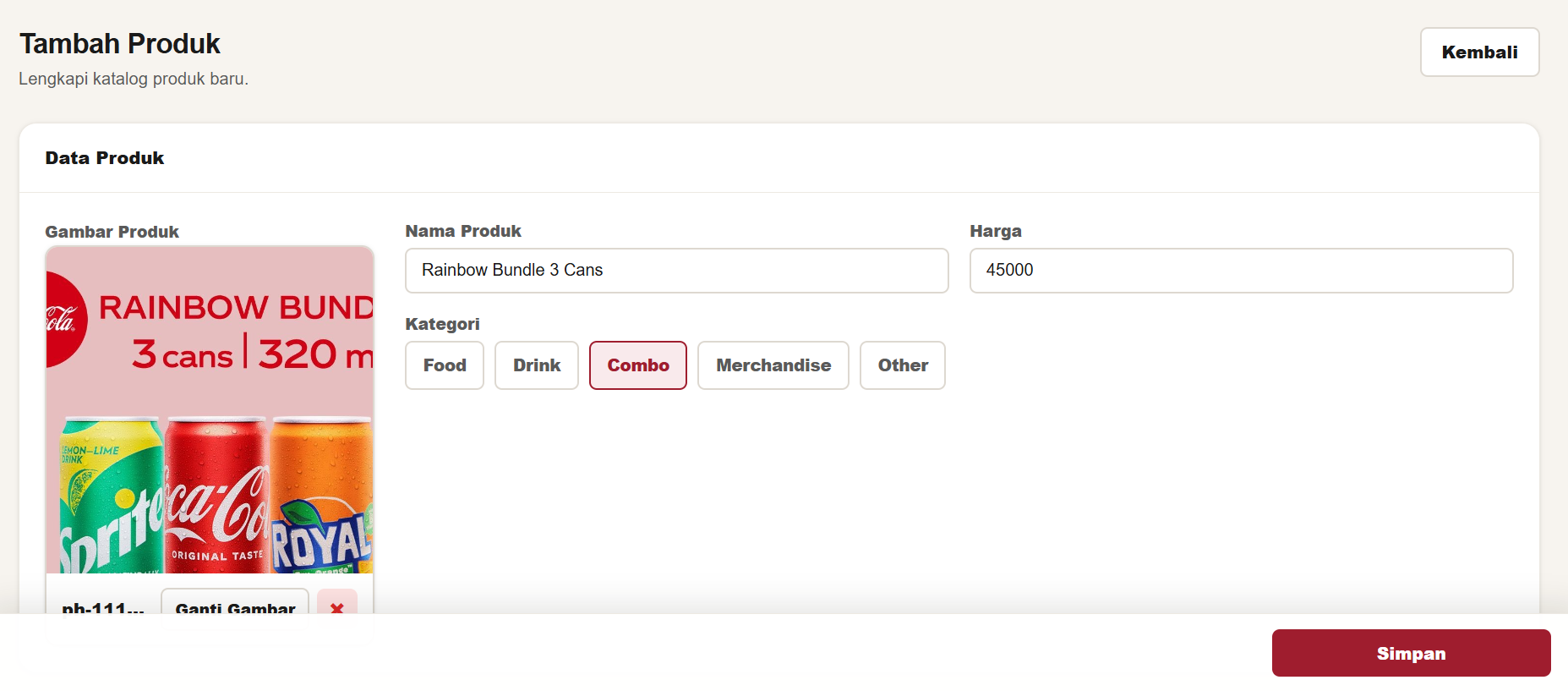Viewport: 1568px width, 691px height.
Task: Select the Combo category
Action: [x=638, y=365]
